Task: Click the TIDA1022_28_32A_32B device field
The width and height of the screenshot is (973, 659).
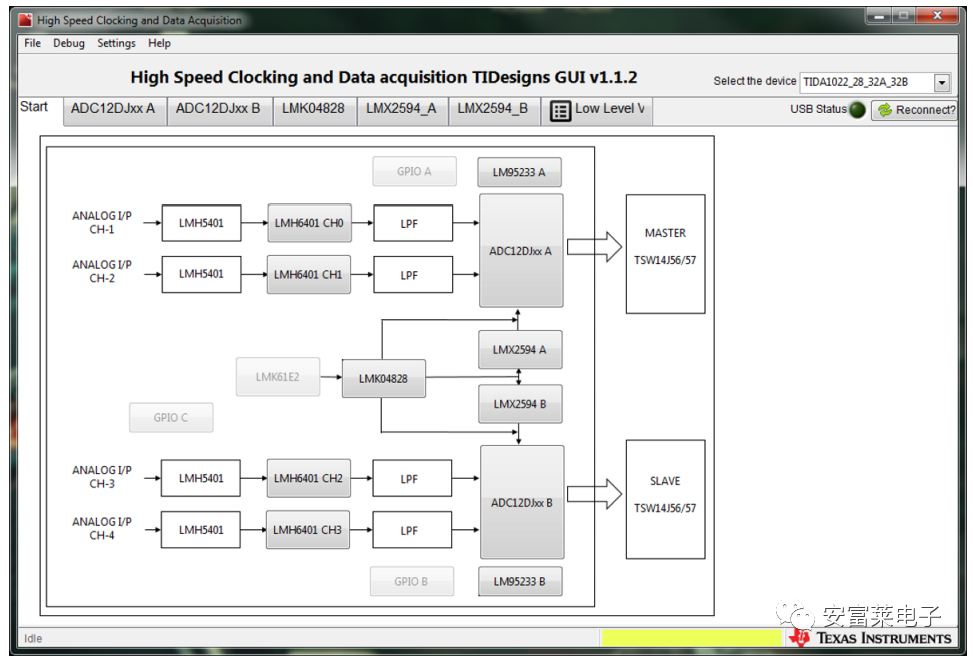Action: tap(867, 82)
